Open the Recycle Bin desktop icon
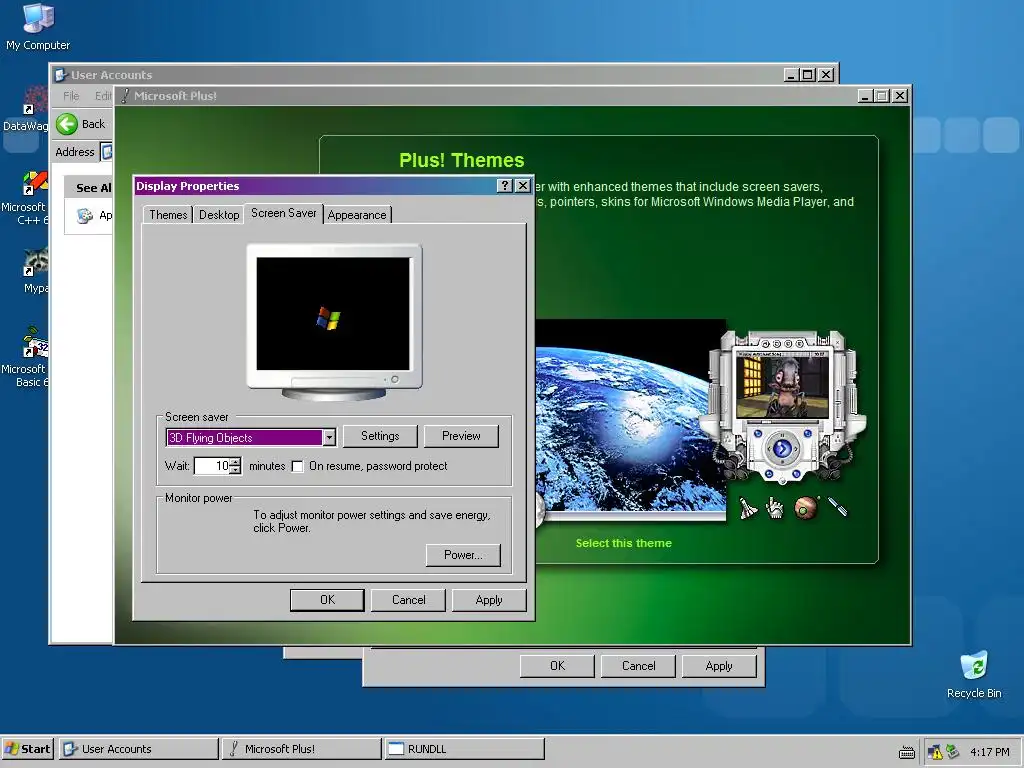 [974, 675]
